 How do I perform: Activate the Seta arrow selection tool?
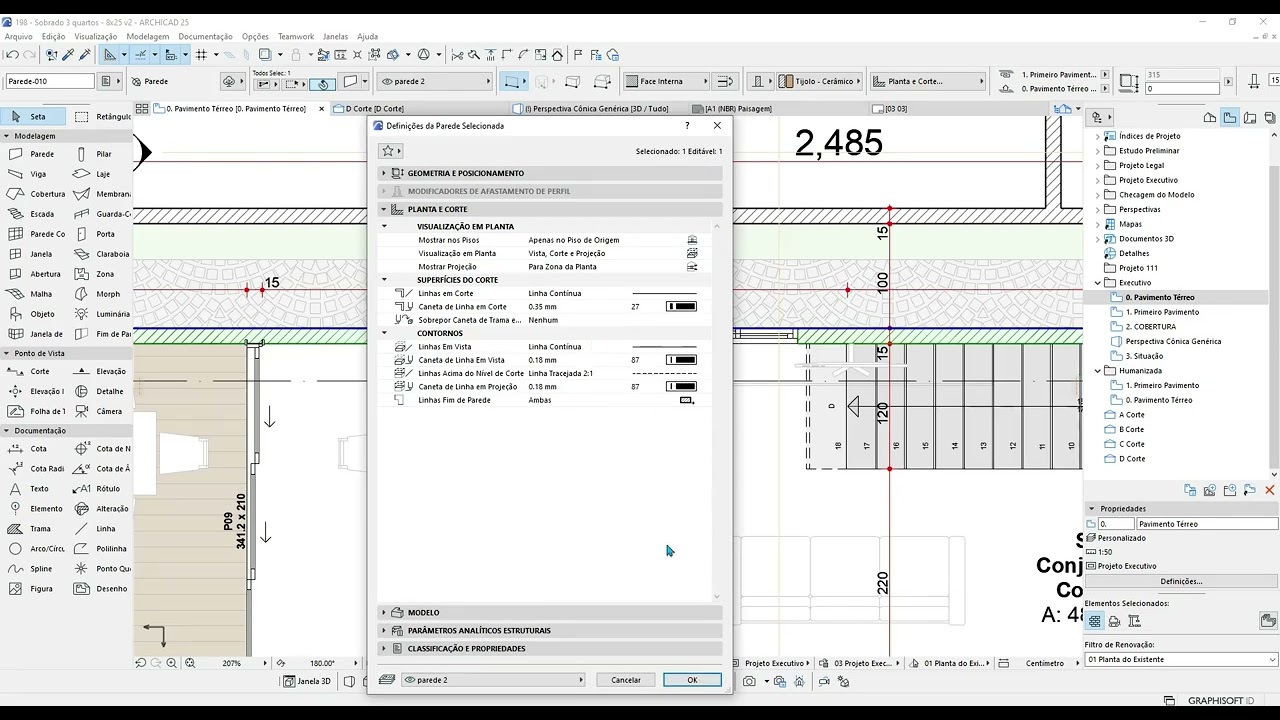tap(32, 117)
